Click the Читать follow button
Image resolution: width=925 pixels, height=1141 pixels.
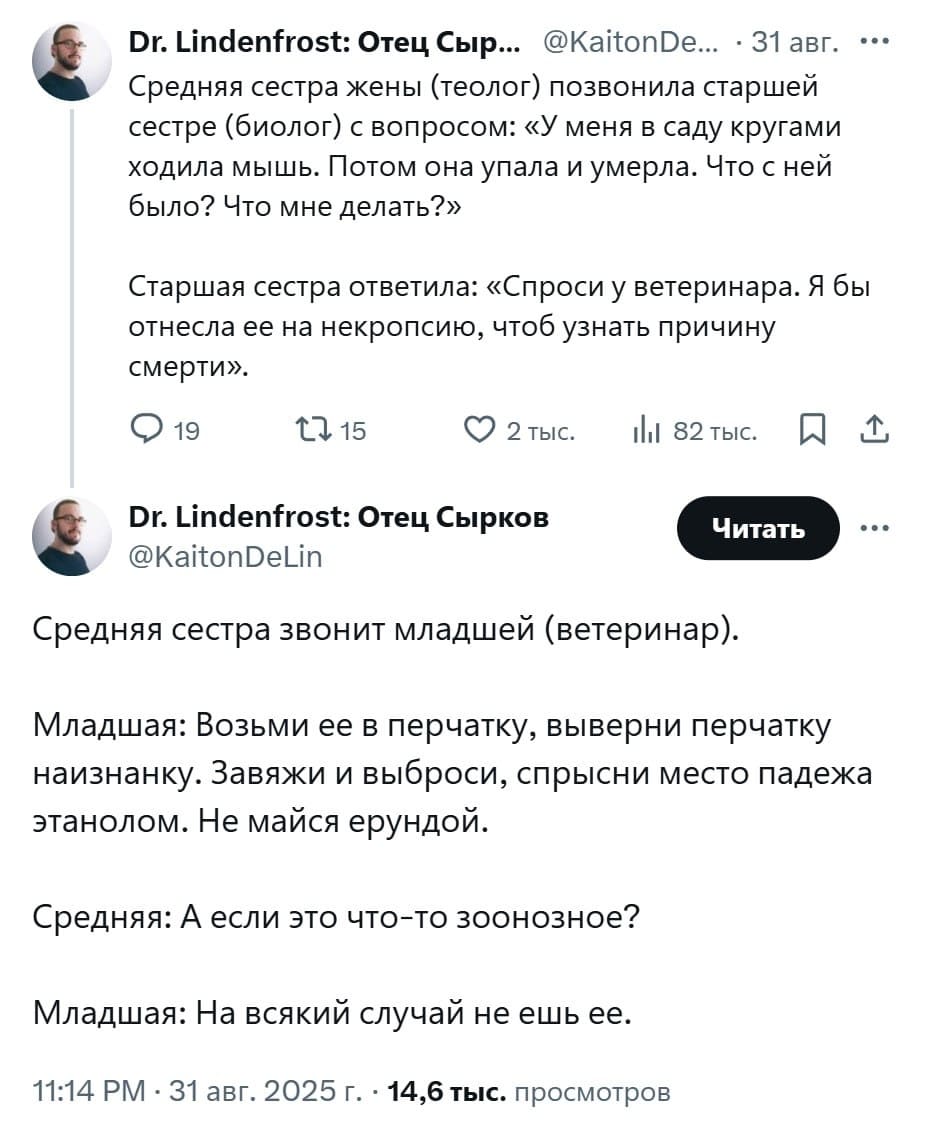coord(758,528)
